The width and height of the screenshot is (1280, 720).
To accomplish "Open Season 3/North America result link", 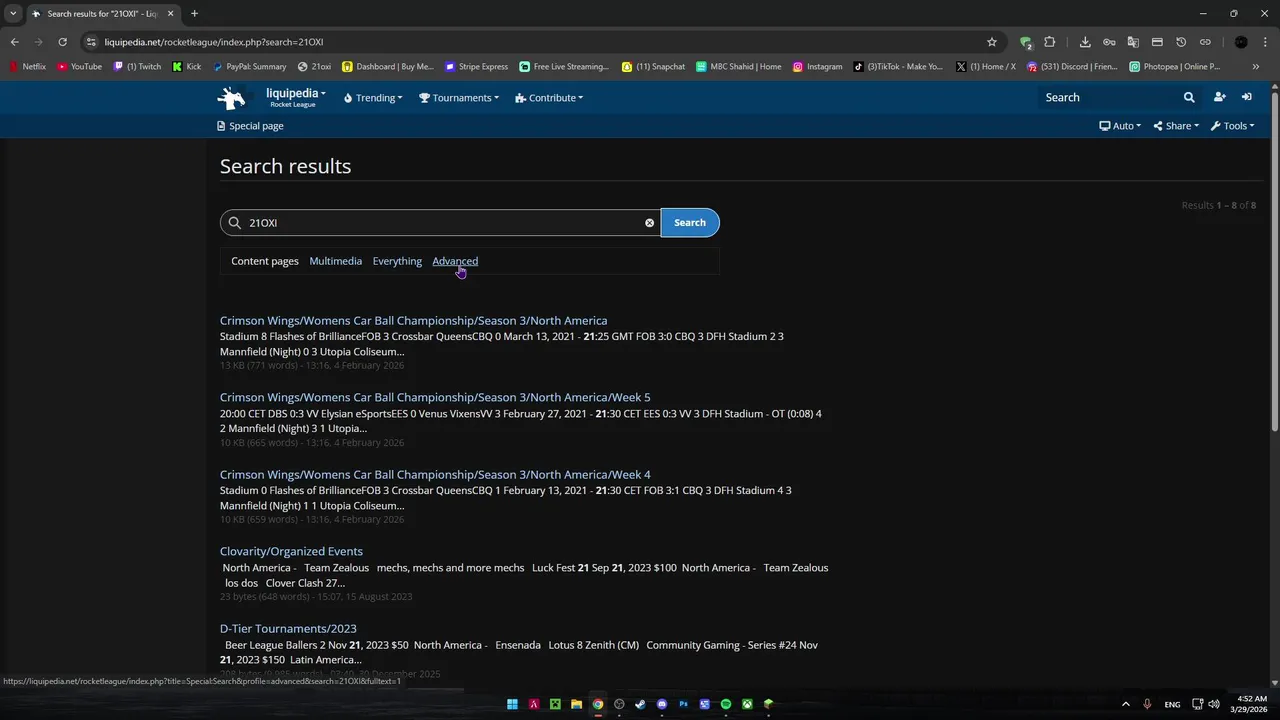I will coord(413,320).
